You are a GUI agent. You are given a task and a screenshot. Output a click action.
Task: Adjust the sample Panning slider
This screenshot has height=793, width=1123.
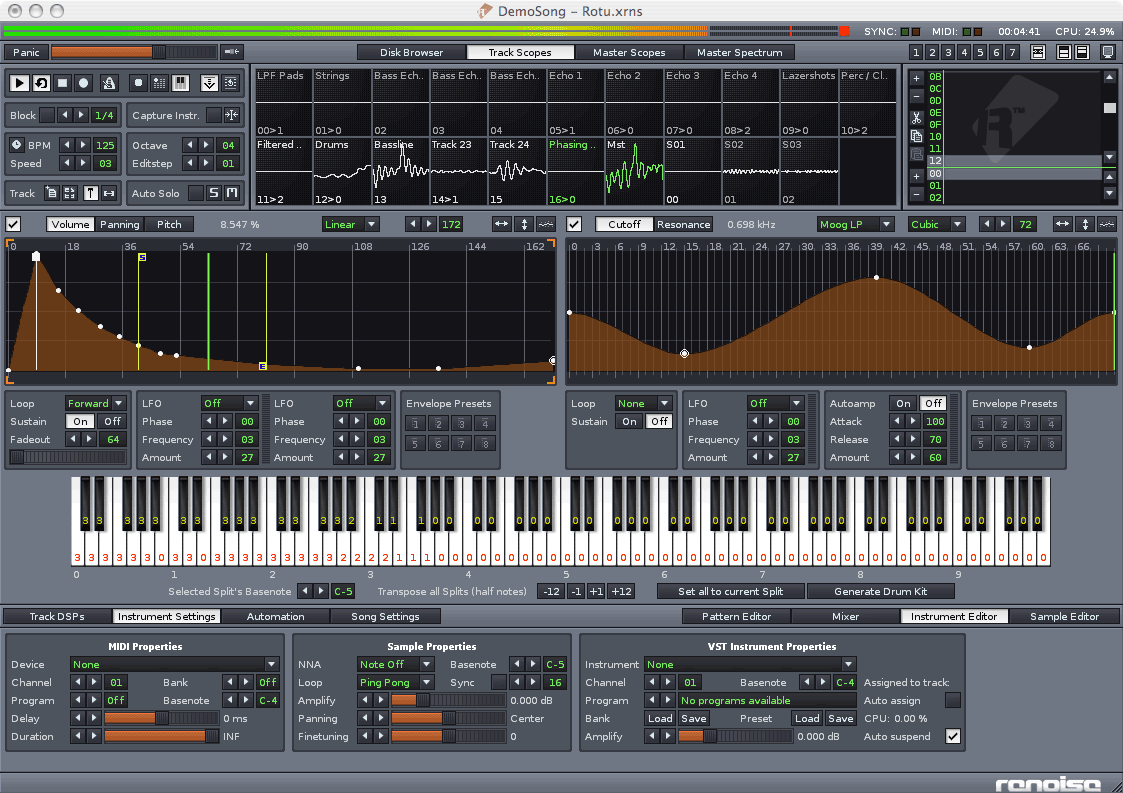pyautogui.click(x=448, y=718)
